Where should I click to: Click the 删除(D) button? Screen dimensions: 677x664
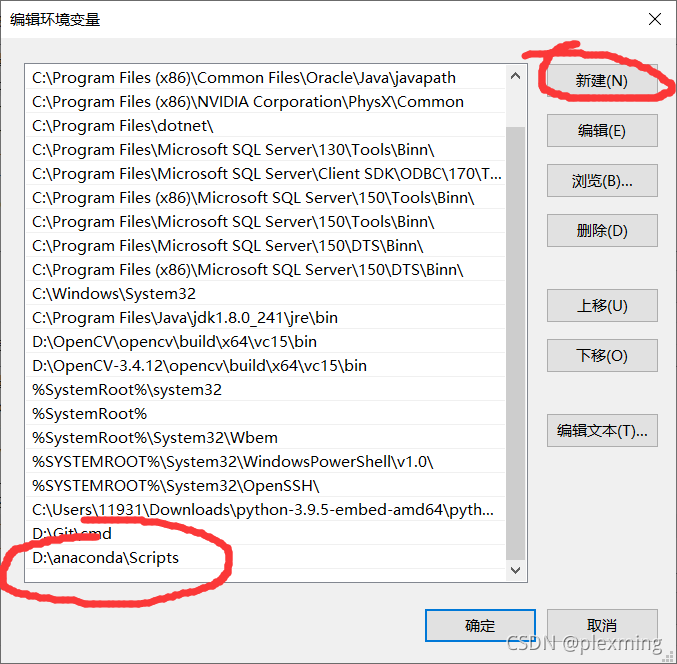[x=602, y=231]
